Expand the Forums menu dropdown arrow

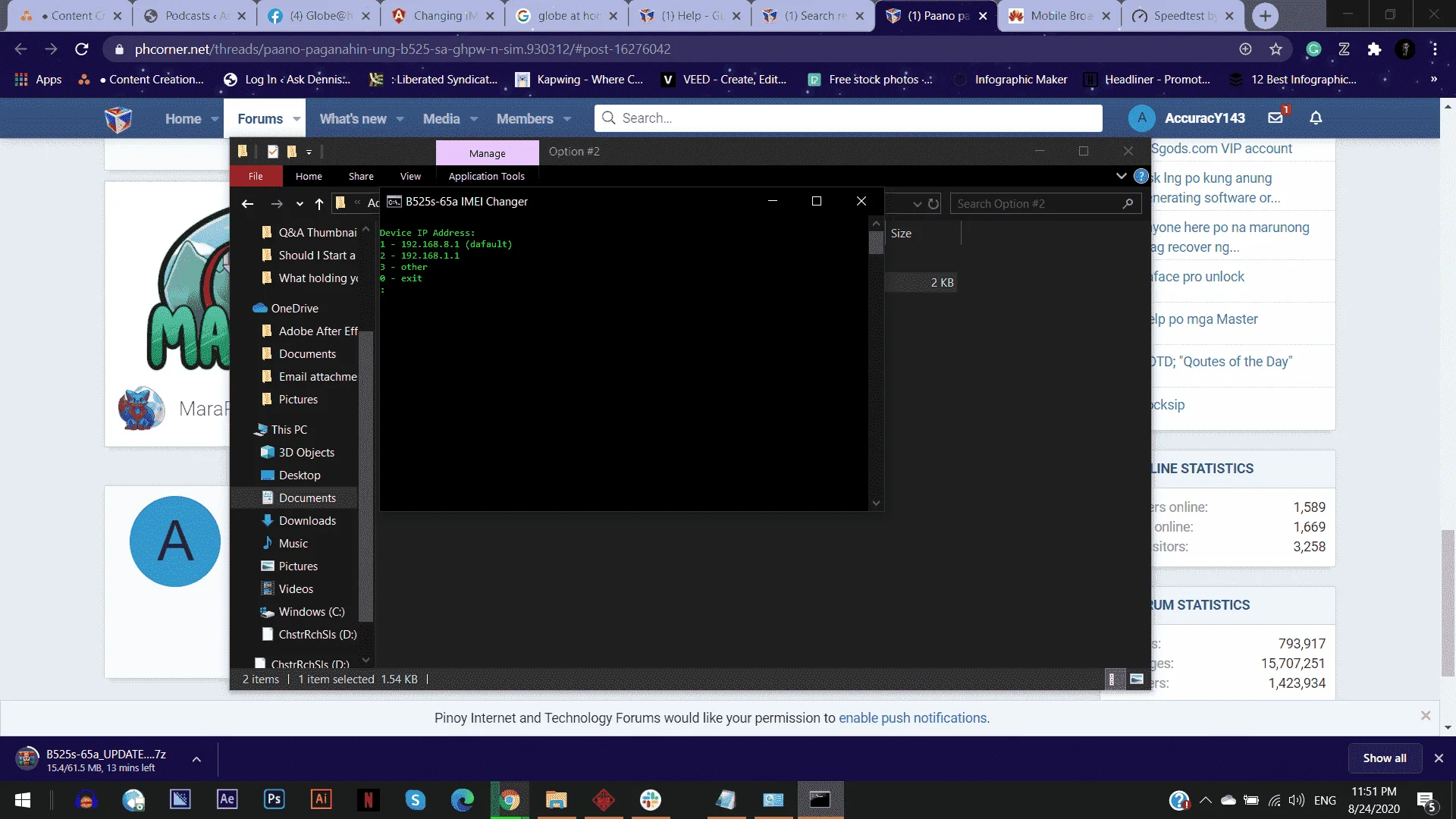click(x=297, y=119)
